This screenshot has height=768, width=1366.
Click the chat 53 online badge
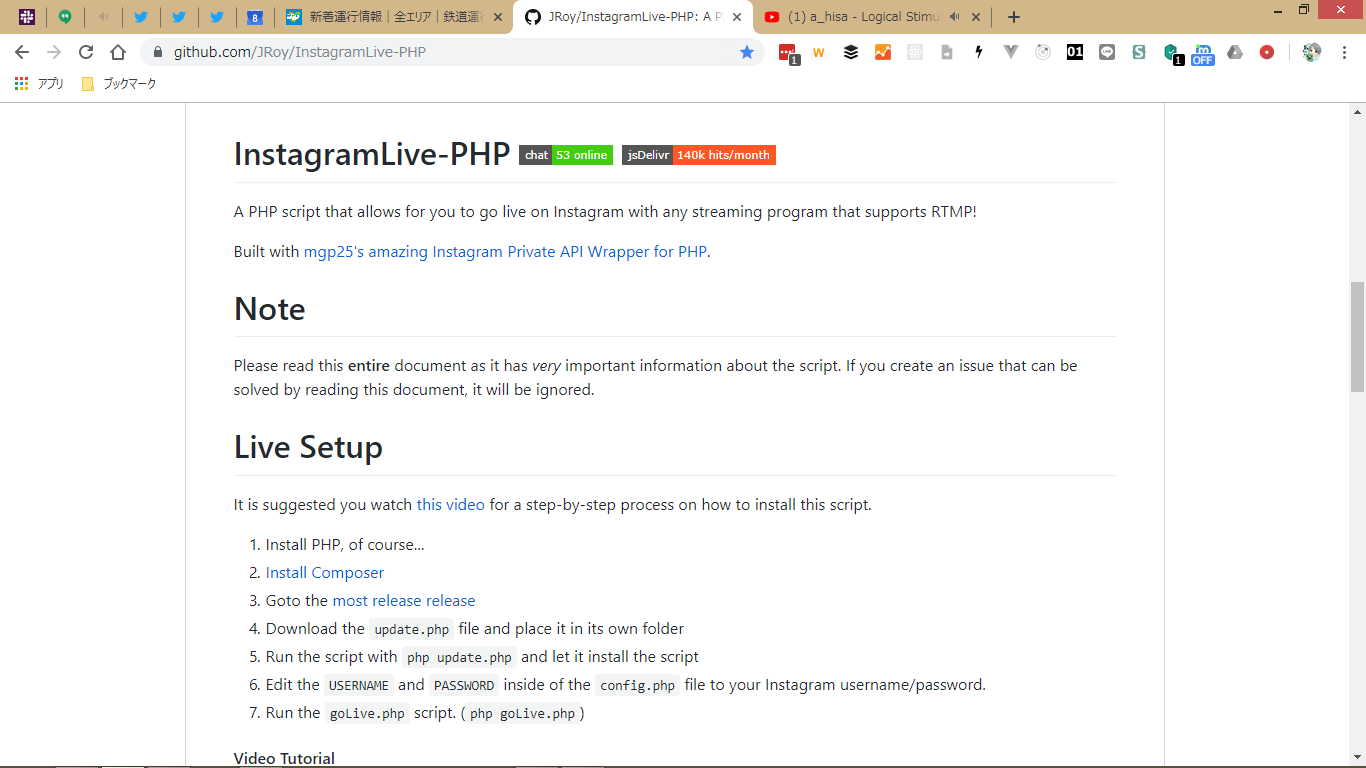tap(565, 155)
